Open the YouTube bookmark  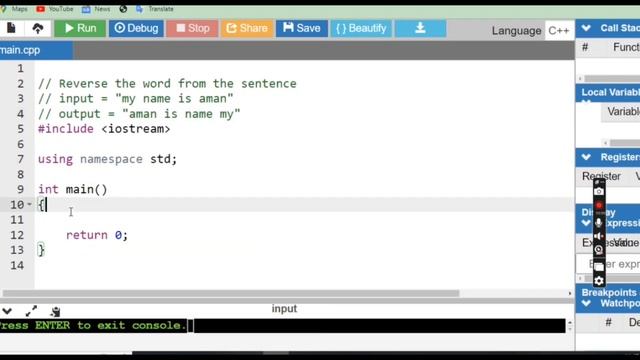[55, 9]
